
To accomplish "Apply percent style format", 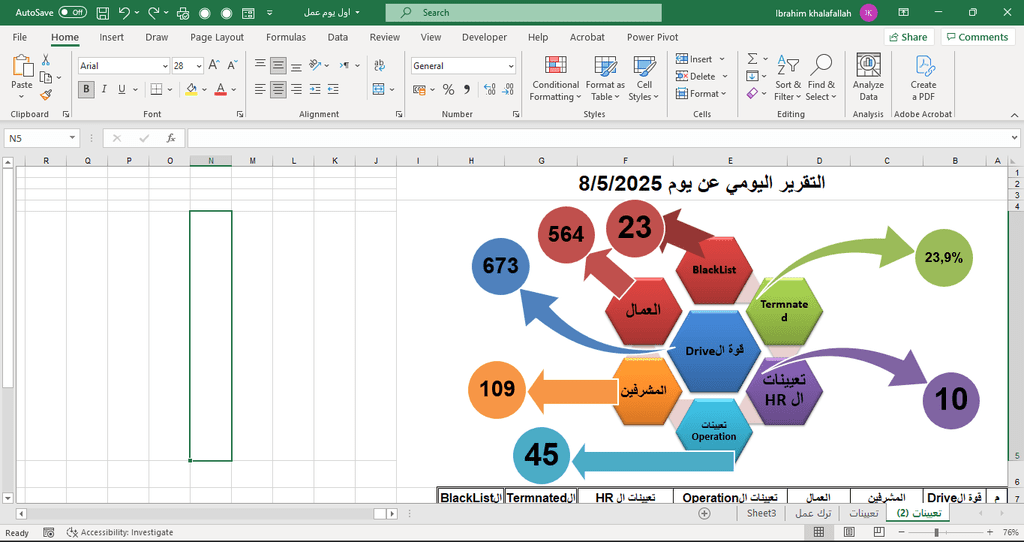I will click(x=448, y=90).
